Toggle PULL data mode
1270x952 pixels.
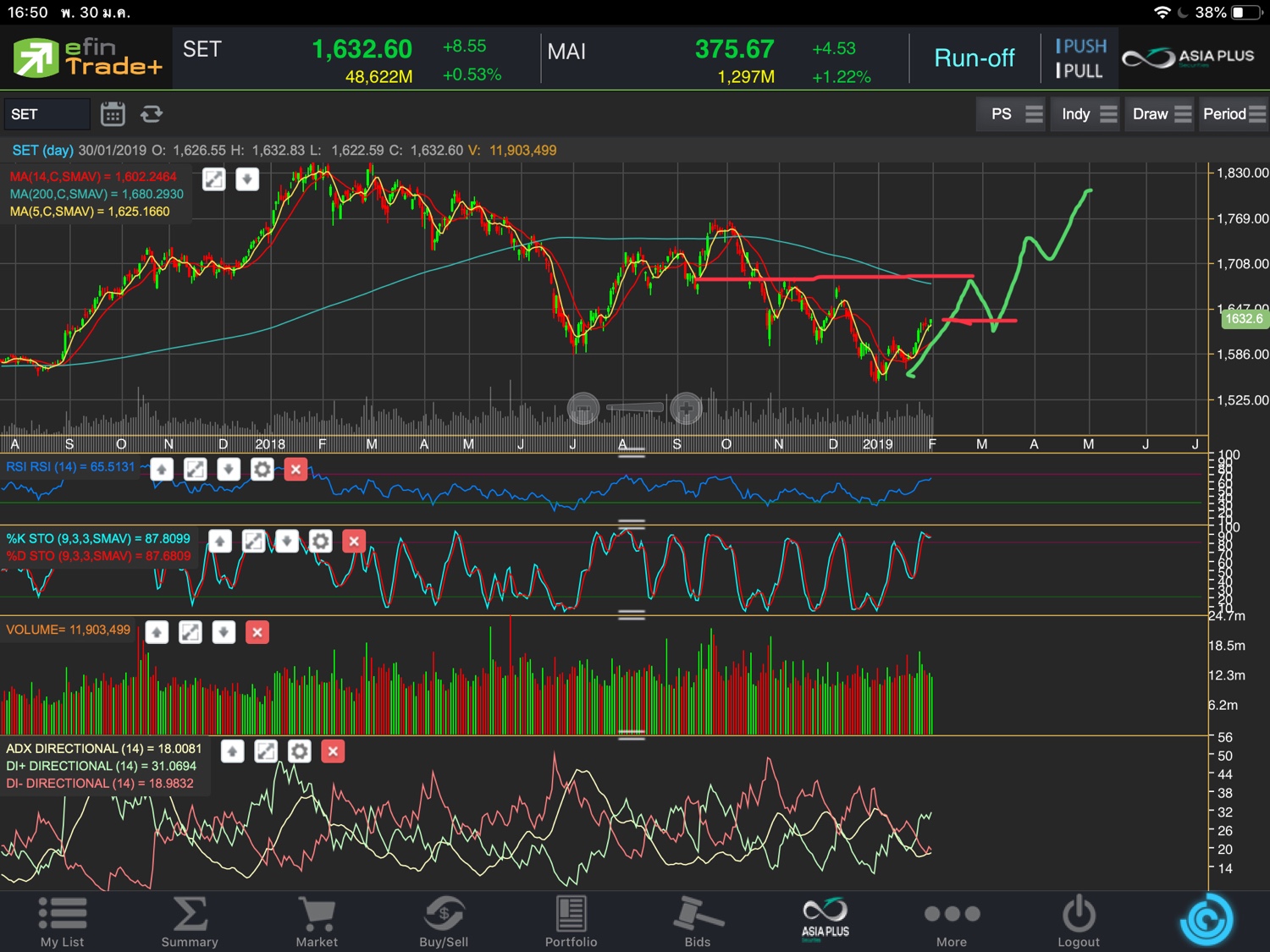(1079, 71)
